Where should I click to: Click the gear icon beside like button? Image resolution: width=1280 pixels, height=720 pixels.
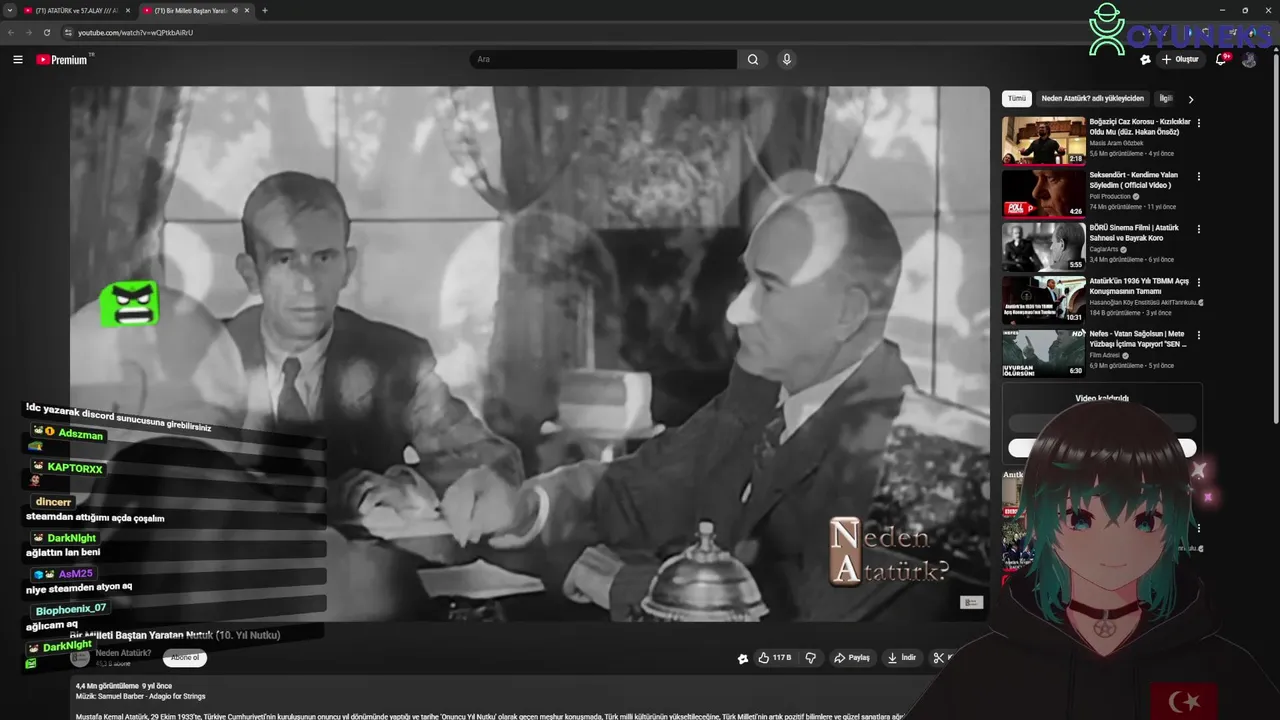(743, 658)
